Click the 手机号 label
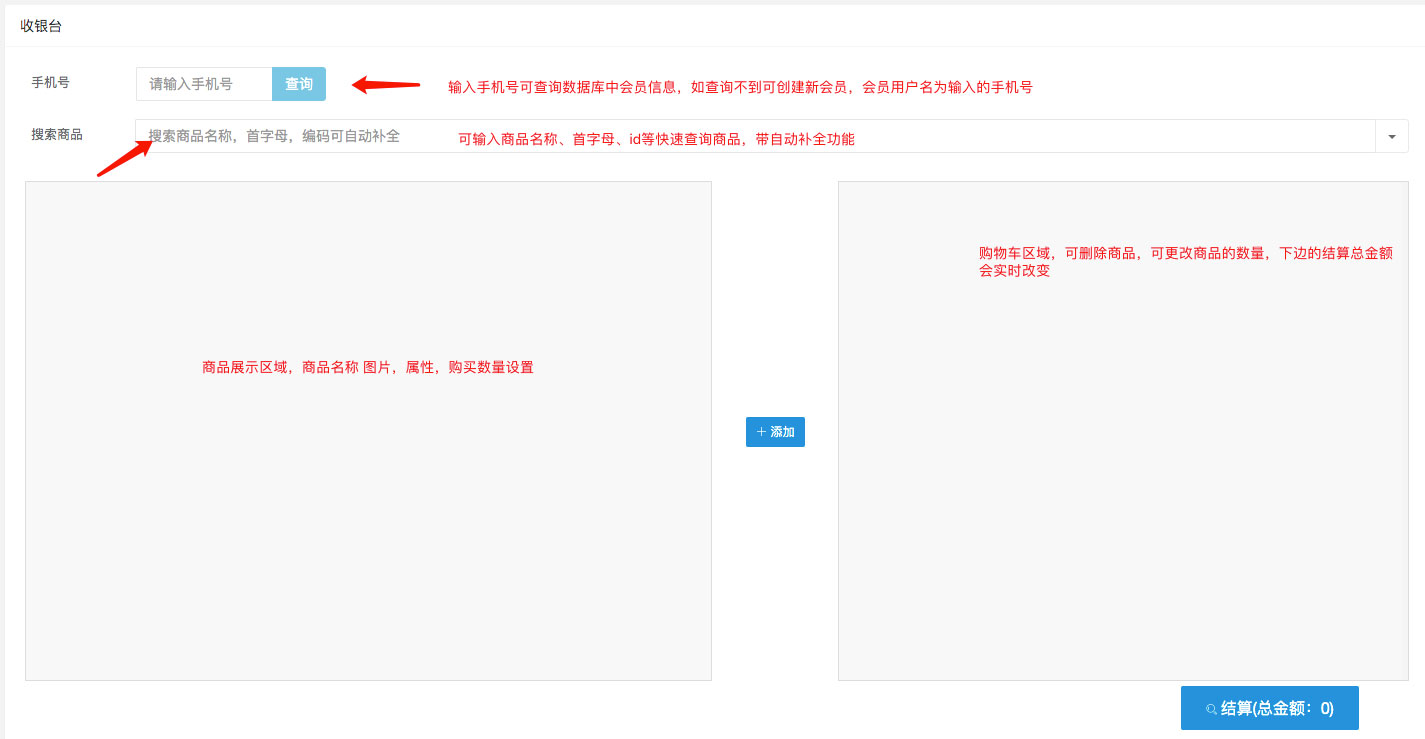Image resolution: width=1425 pixels, height=739 pixels. 50,82
